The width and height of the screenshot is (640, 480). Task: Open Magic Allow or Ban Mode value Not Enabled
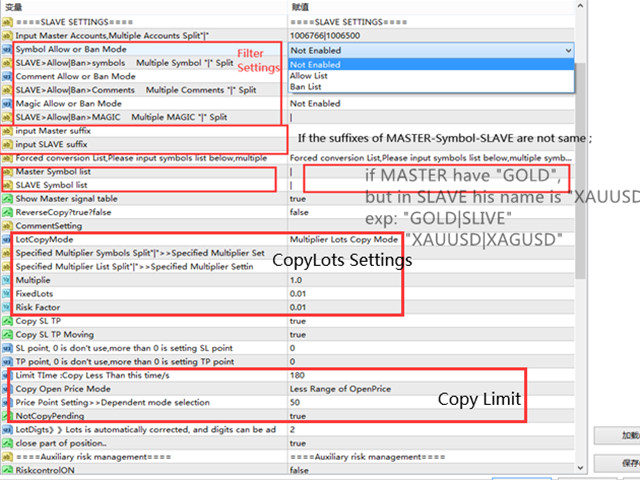(315, 104)
